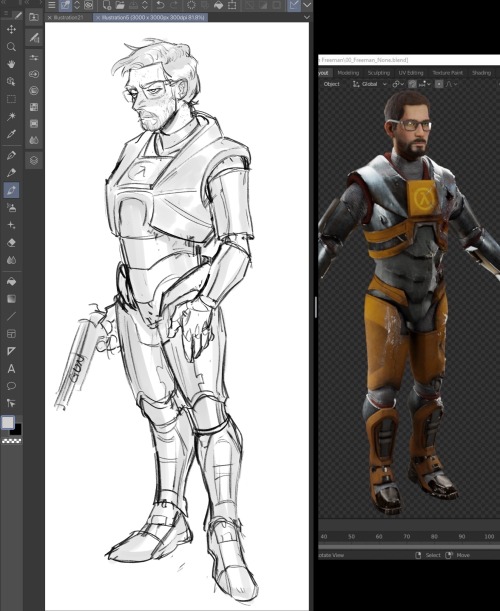
Task: Expand the canvas tab list chevron
Action: pyautogui.click(x=307, y=18)
